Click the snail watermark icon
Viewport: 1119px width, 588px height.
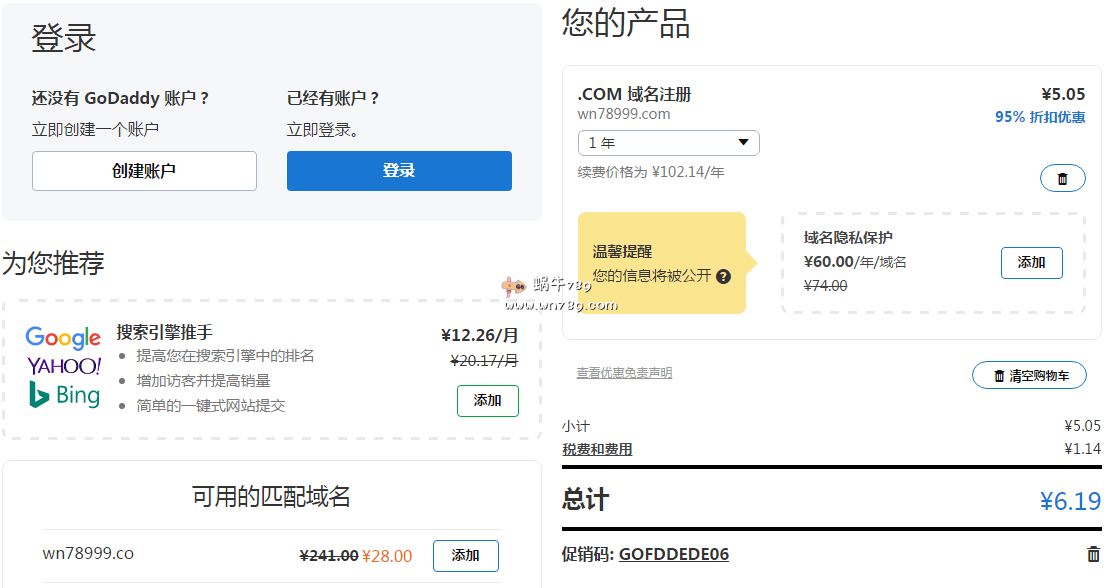pyautogui.click(x=514, y=287)
